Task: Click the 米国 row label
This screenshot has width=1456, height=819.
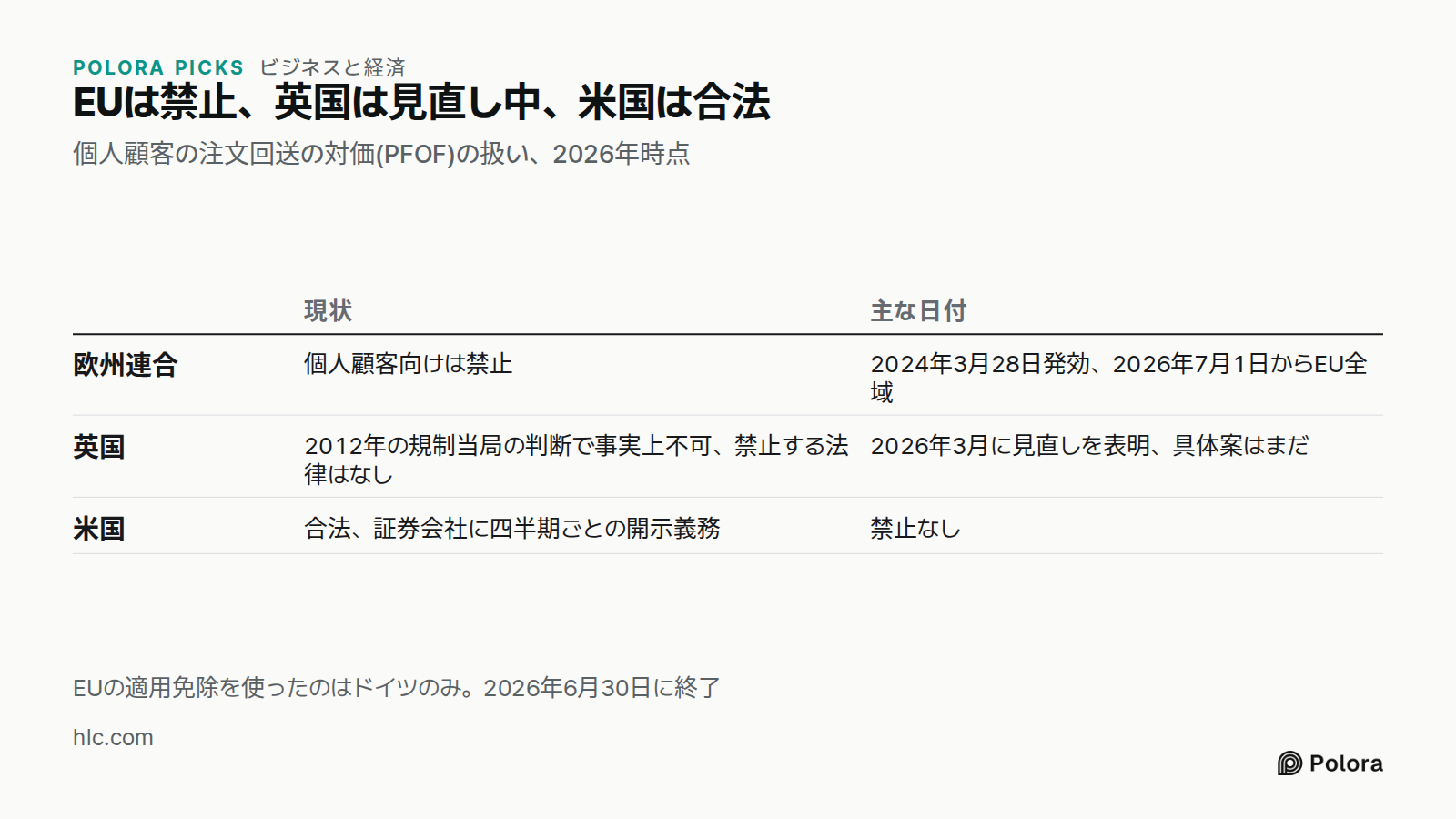Action: point(99,529)
